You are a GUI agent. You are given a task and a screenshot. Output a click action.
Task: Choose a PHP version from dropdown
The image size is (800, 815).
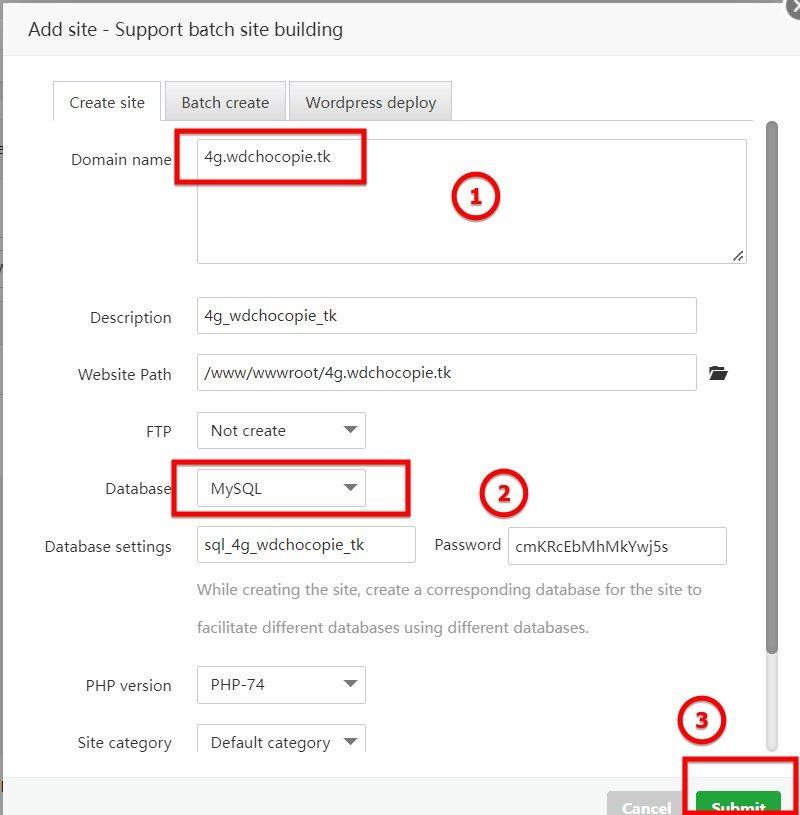[281, 685]
